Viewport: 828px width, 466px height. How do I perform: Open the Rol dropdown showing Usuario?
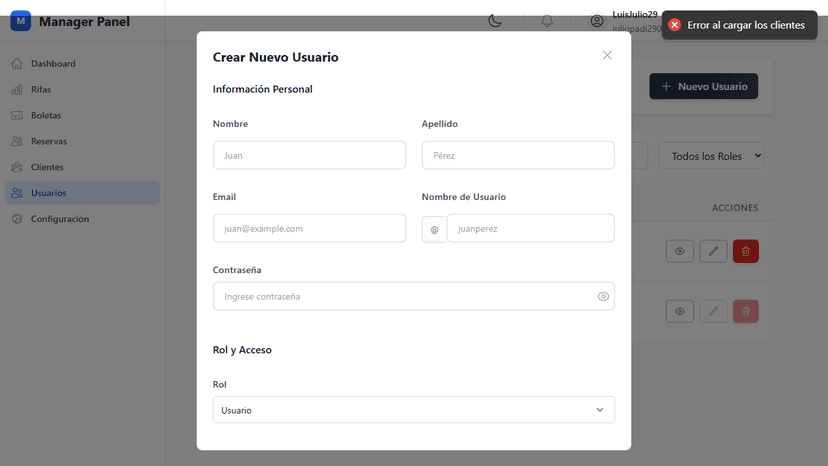click(x=413, y=410)
